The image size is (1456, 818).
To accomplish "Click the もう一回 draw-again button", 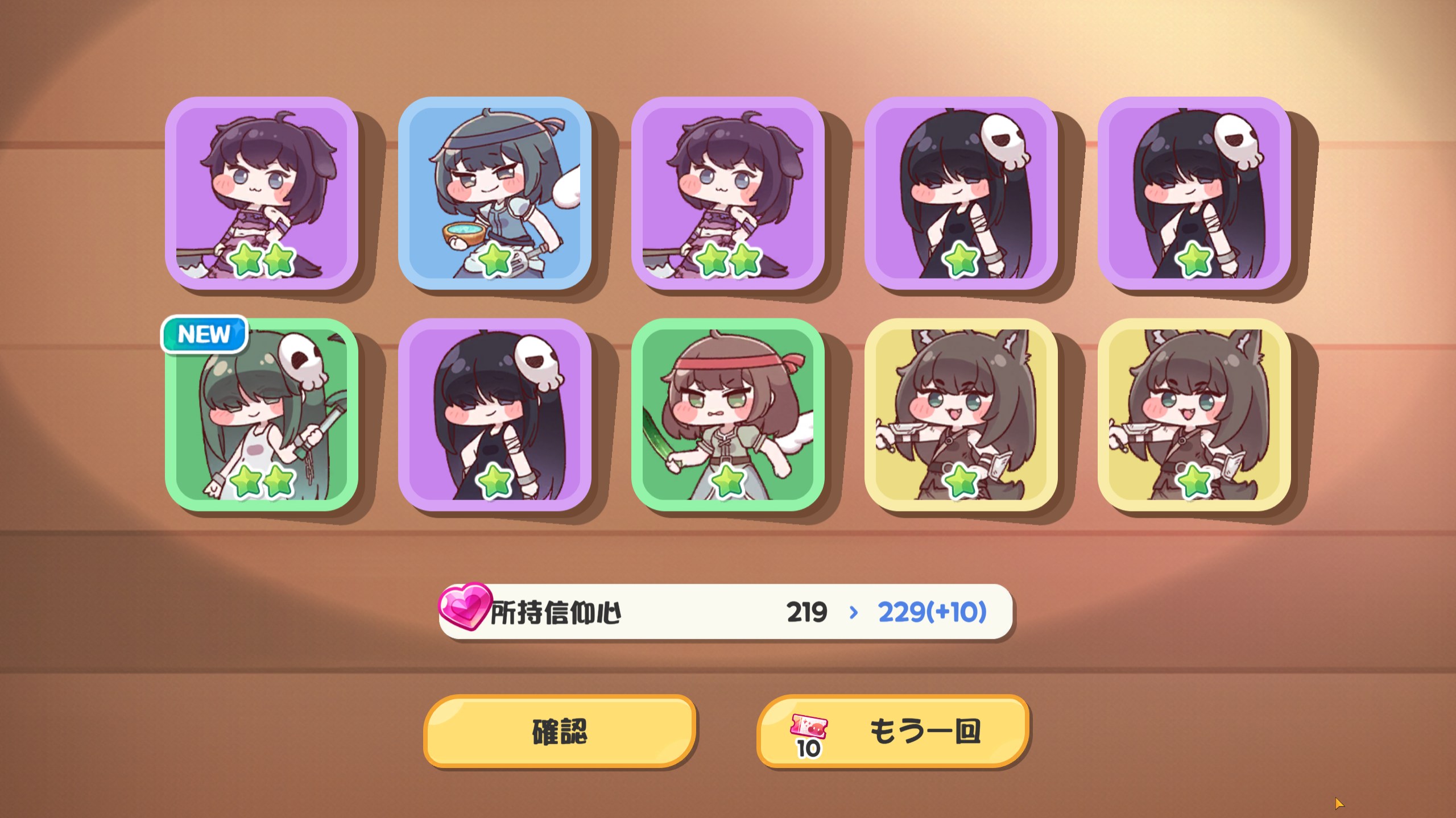I will point(893,731).
